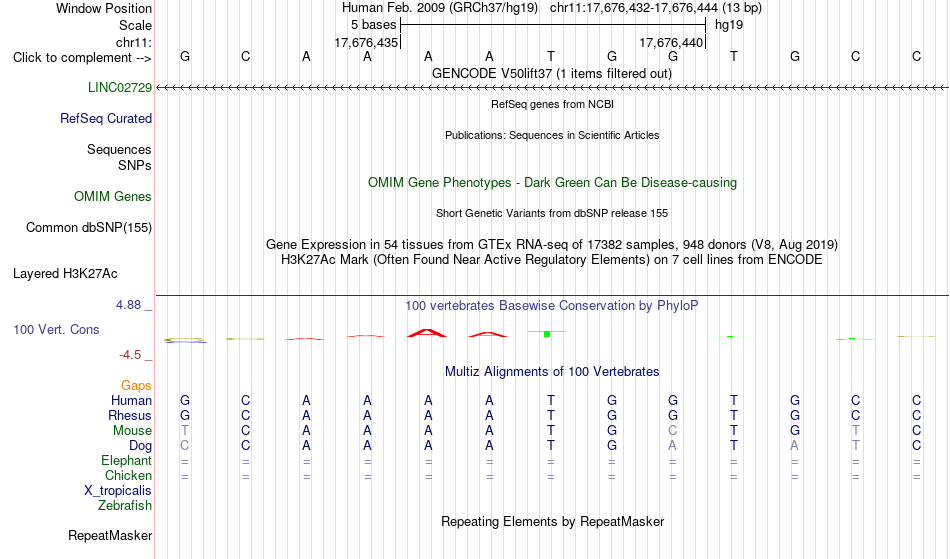This screenshot has width=950, height=559.
Task: Click the OMIM Genes track label
Action: click(x=113, y=197)
